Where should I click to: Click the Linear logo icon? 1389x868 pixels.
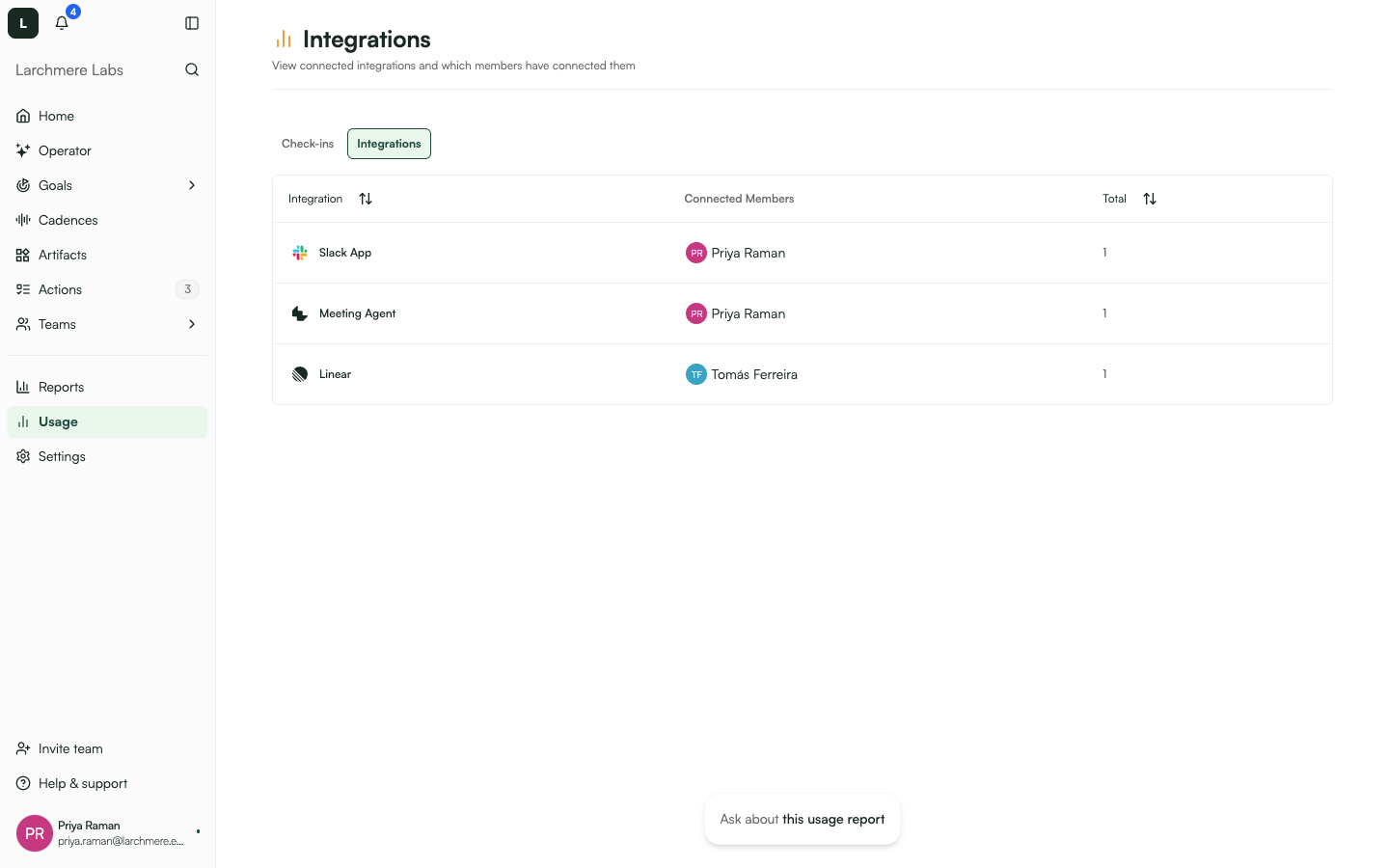[300, 374]
